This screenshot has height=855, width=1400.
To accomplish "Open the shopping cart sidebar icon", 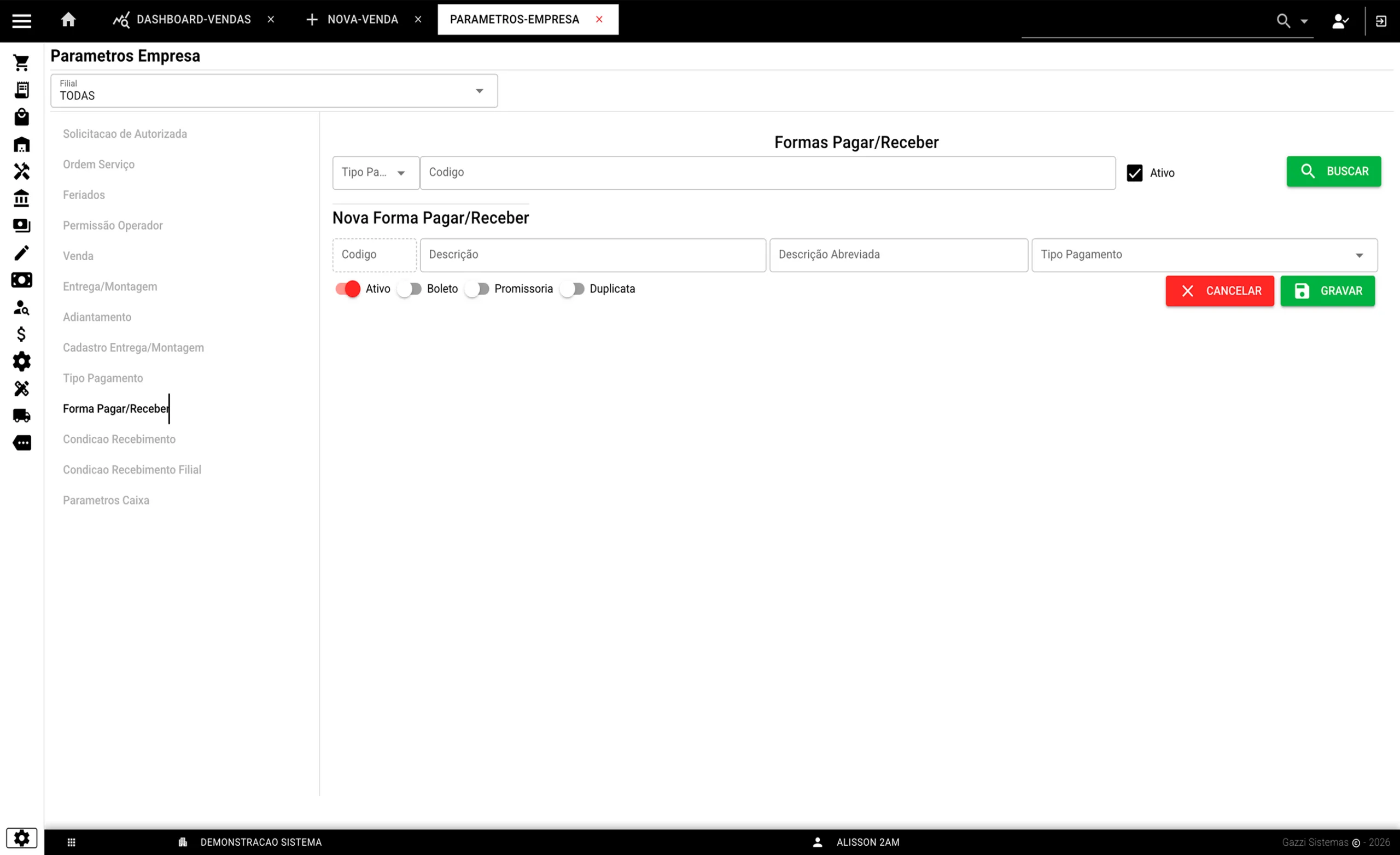I will pos(21,62).
